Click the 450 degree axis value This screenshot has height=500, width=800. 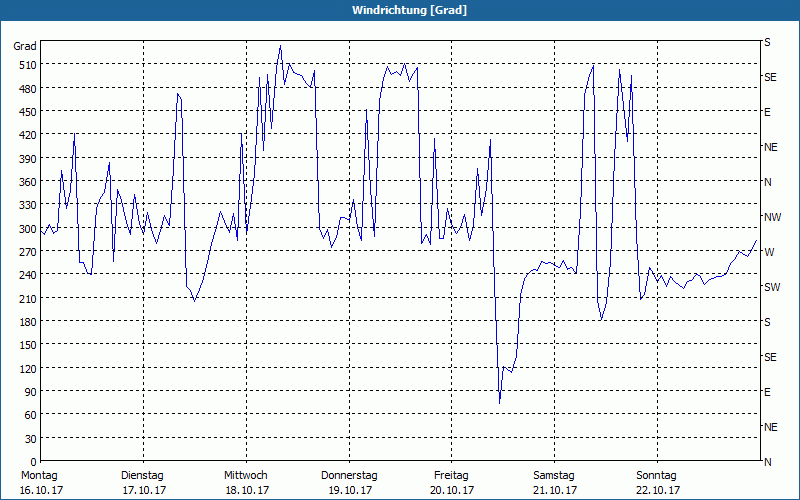click(x=28, y=112)
